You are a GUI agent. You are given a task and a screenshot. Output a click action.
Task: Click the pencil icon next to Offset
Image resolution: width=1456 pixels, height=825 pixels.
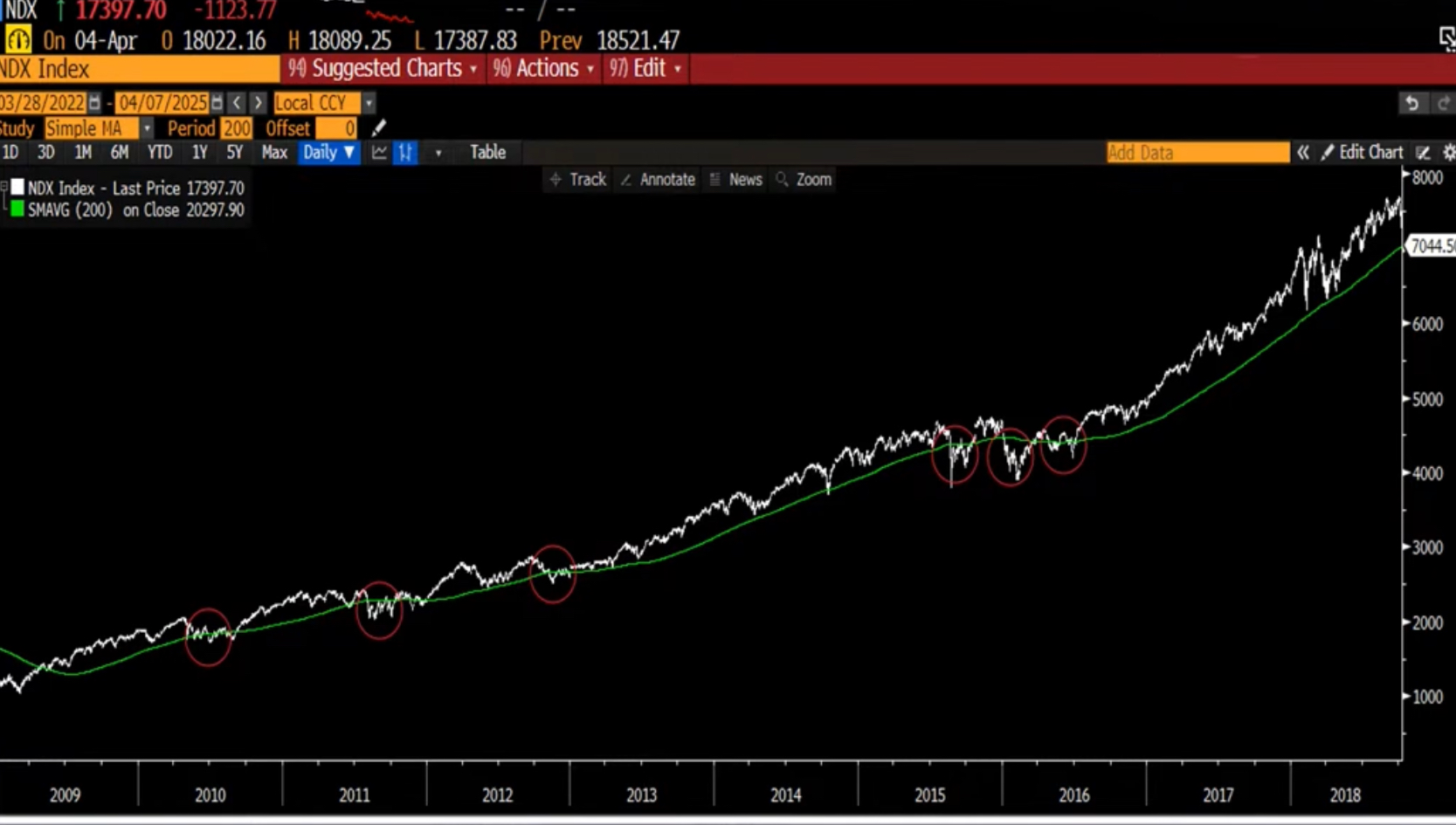coord(378,128)
